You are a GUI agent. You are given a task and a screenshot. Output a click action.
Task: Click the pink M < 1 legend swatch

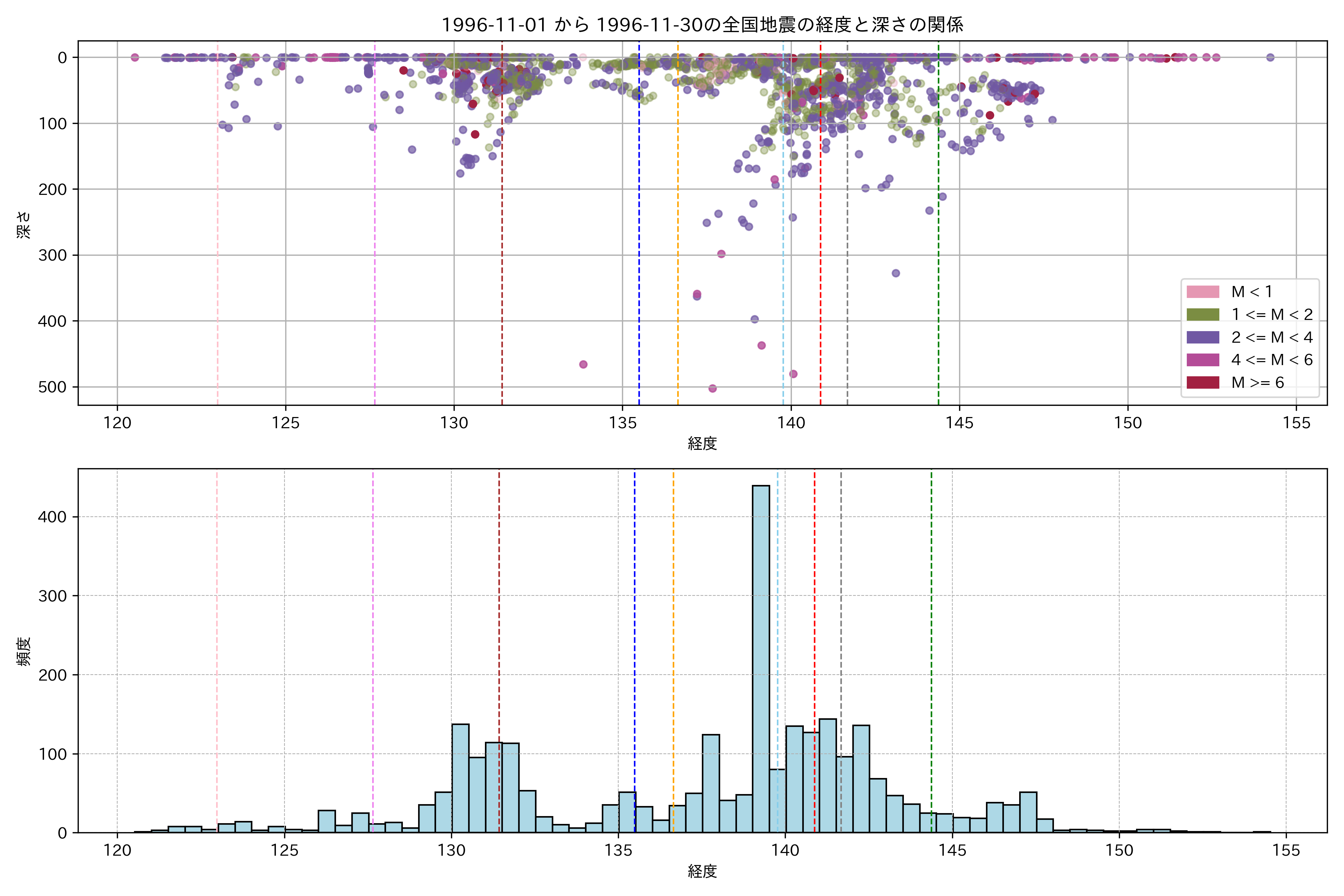tap(1202, 292)
